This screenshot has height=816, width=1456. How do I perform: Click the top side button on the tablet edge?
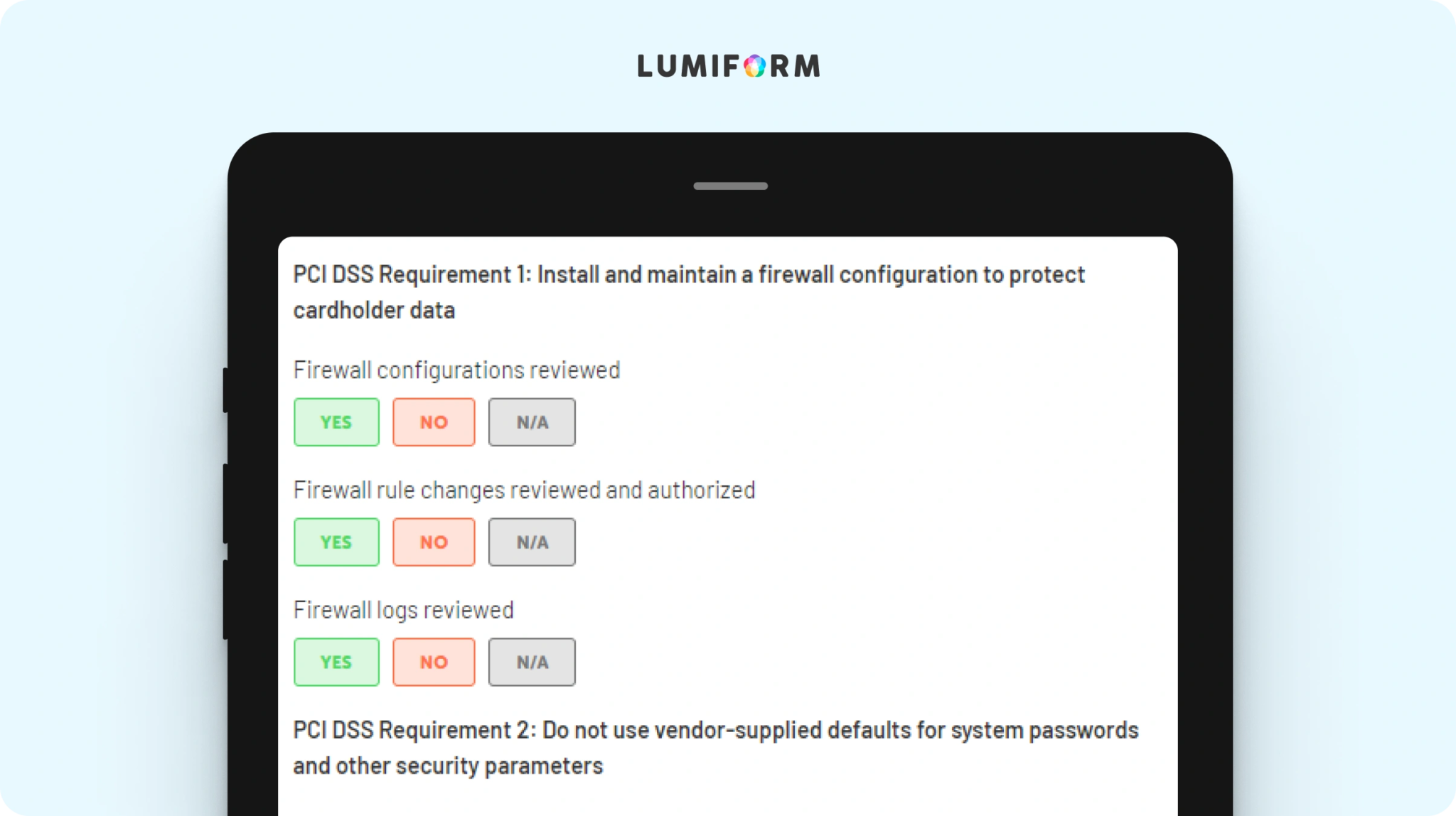[225, 390]
